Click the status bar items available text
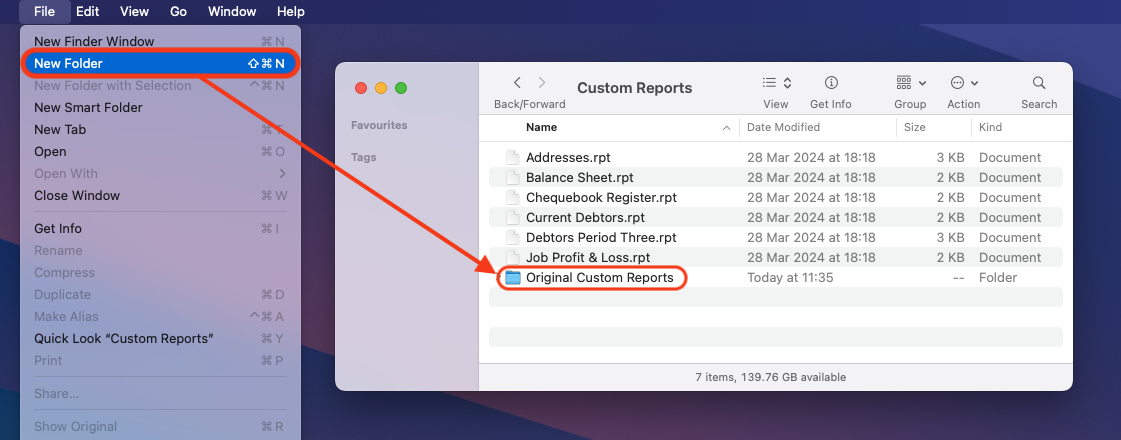 771,377
